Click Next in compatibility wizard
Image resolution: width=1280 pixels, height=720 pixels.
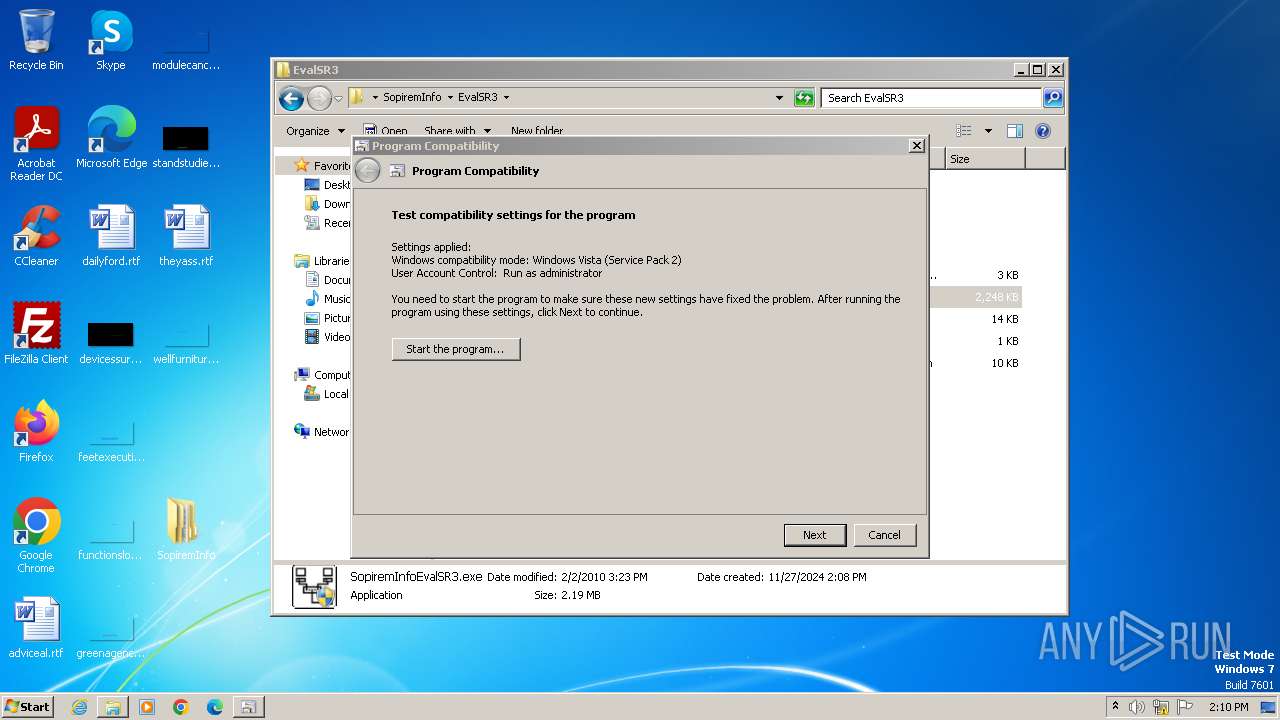(x=815, y=535)
